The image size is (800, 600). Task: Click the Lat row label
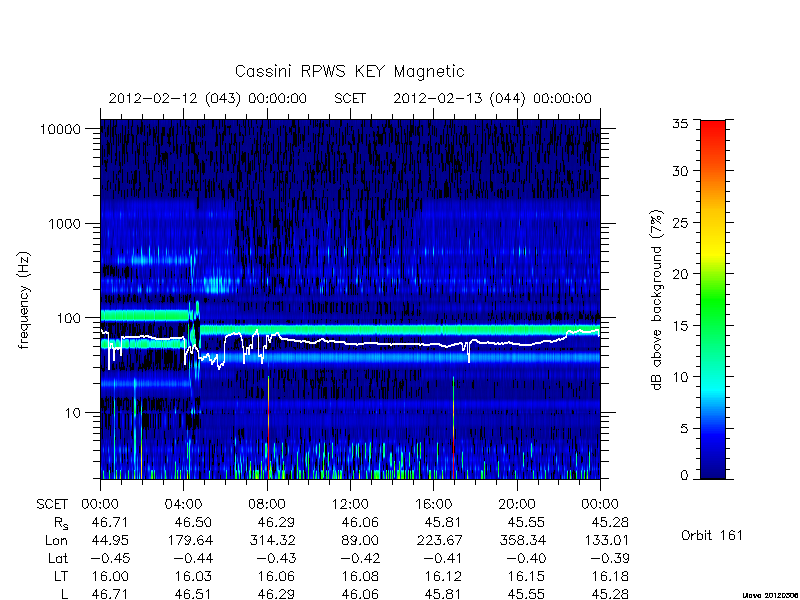point(58,559)
